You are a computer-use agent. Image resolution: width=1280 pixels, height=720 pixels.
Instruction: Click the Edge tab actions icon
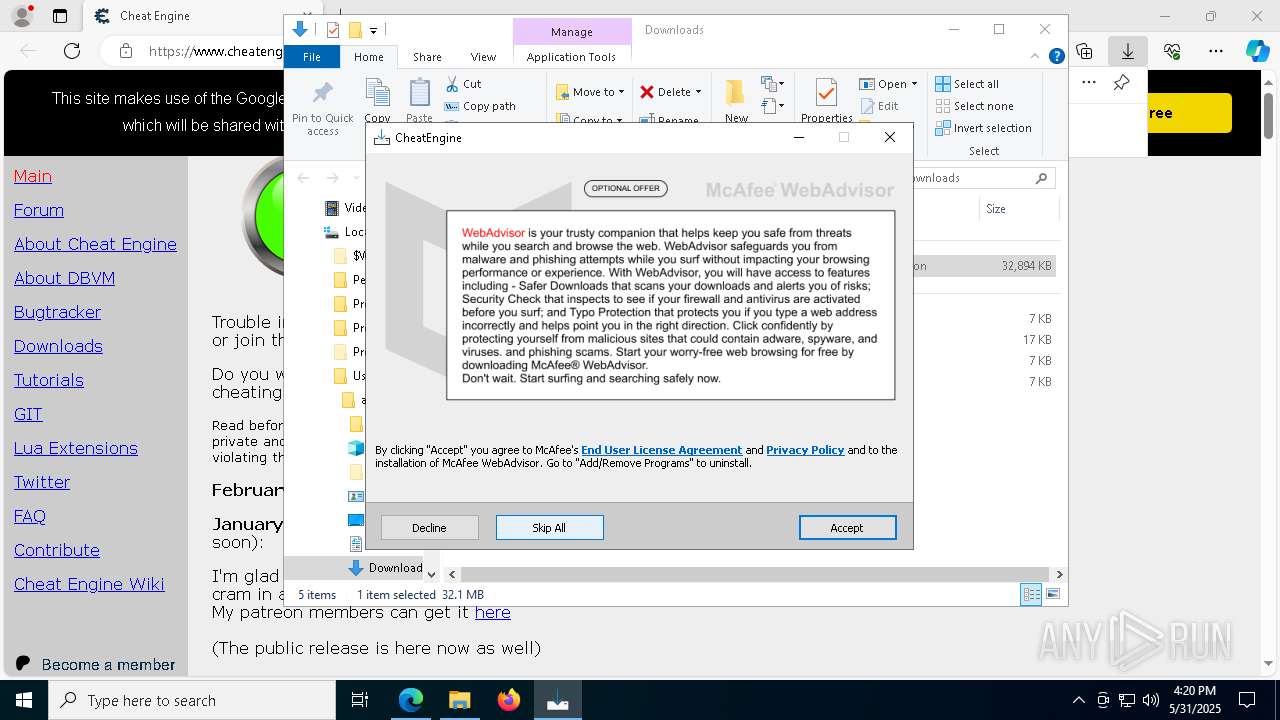click(x=60, y=16)
